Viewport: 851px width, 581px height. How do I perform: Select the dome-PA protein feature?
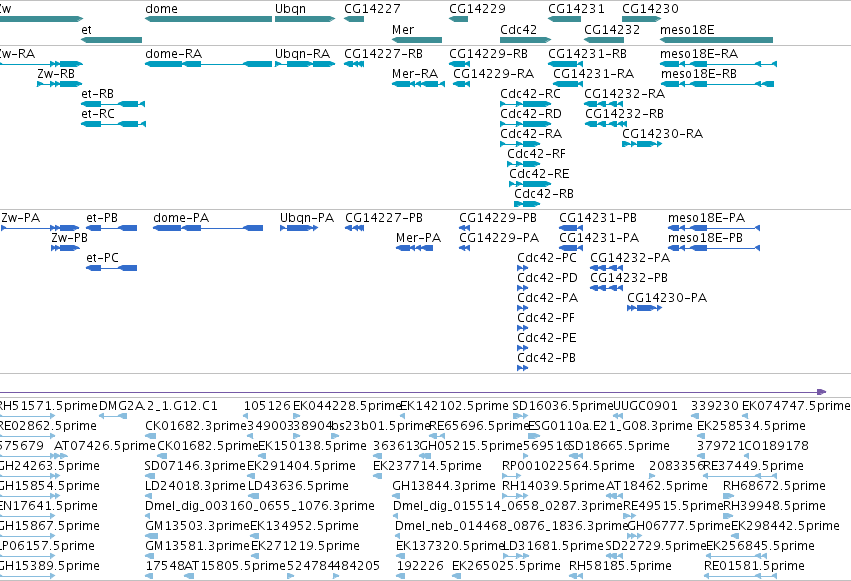click(208, 228)
